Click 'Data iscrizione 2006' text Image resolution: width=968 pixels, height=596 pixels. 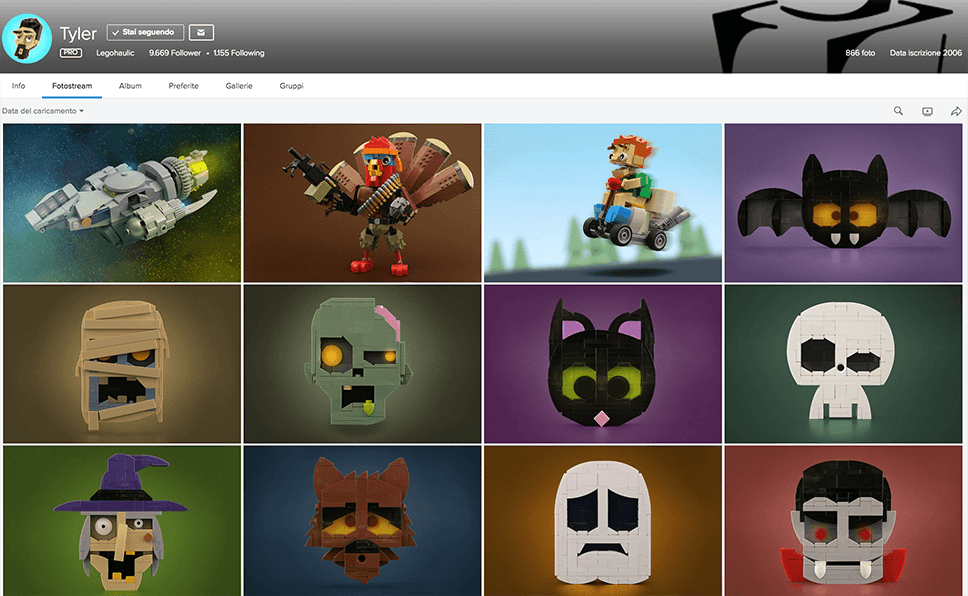click(x=925, y=53)
